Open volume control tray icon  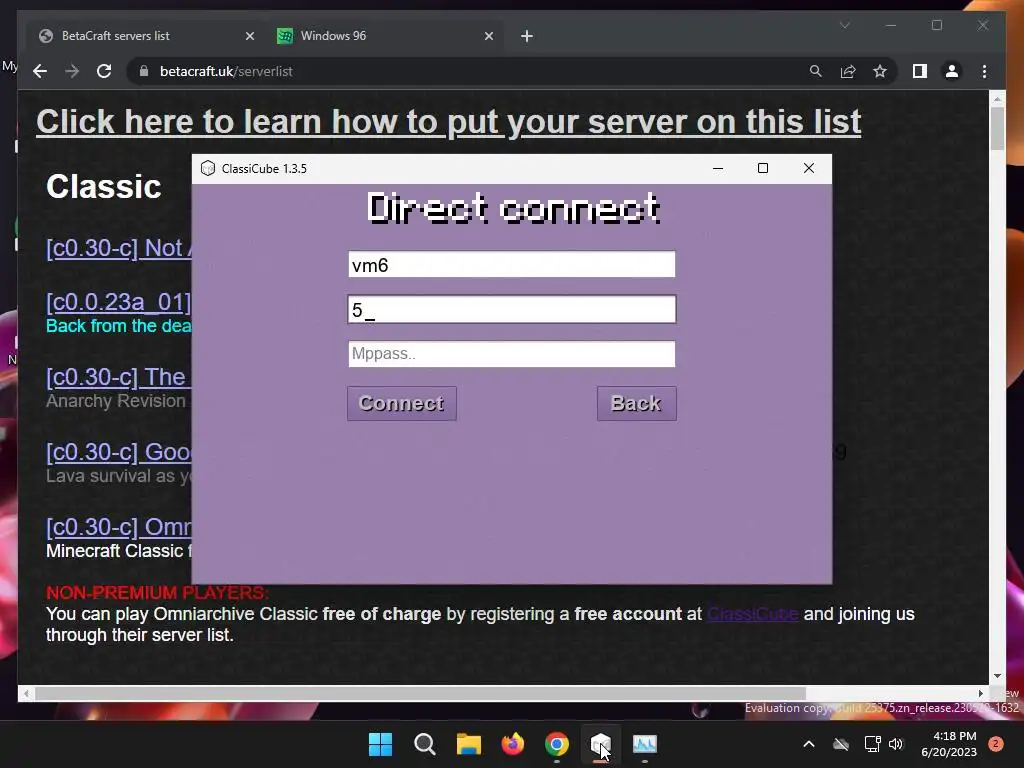(896, 744)
